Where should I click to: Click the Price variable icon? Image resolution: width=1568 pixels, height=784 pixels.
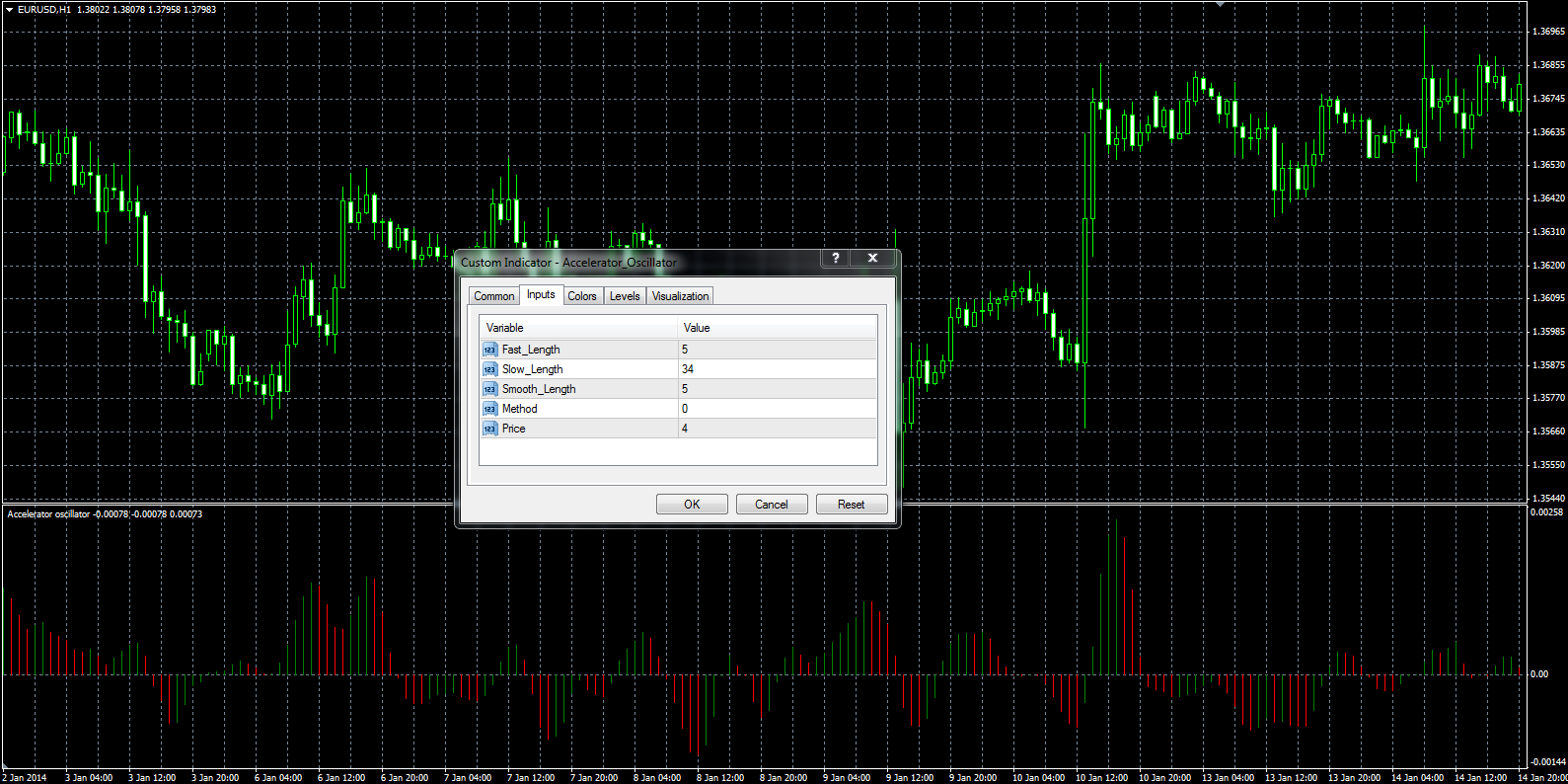pyautogui.click(x=490, y=429)
